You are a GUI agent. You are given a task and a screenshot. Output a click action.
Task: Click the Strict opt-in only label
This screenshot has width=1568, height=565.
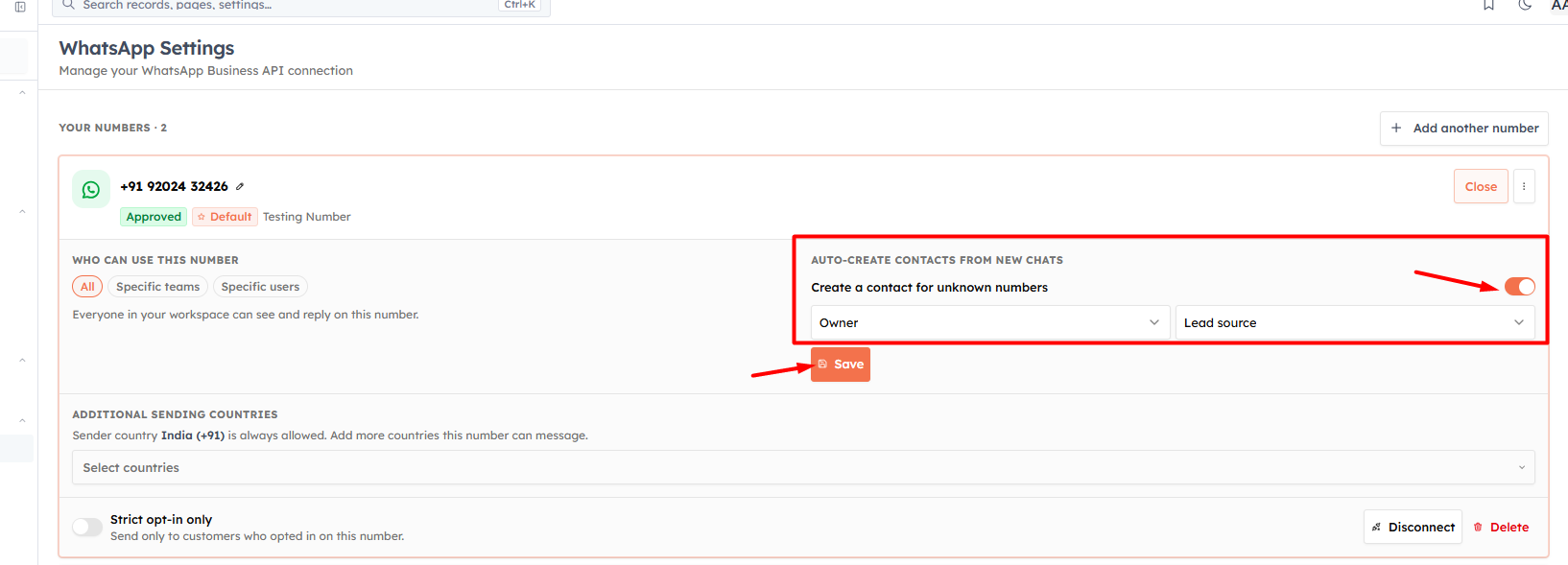coord(161,519)
